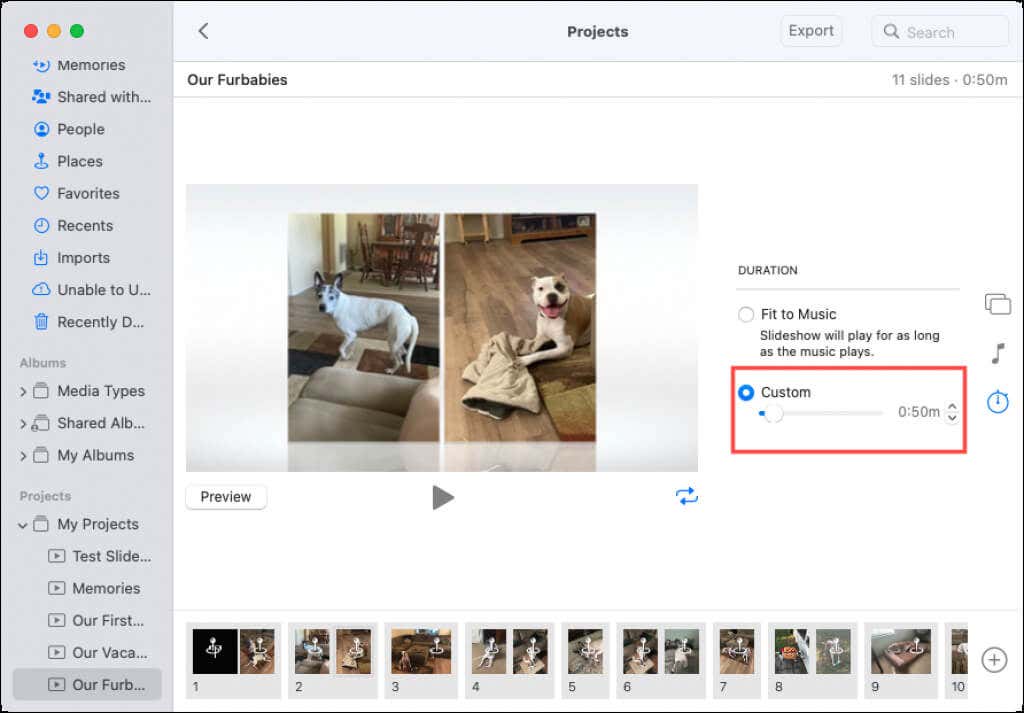Click the 11 slides · 0:50m info
Screen dimensions: 1024x713
950,80
